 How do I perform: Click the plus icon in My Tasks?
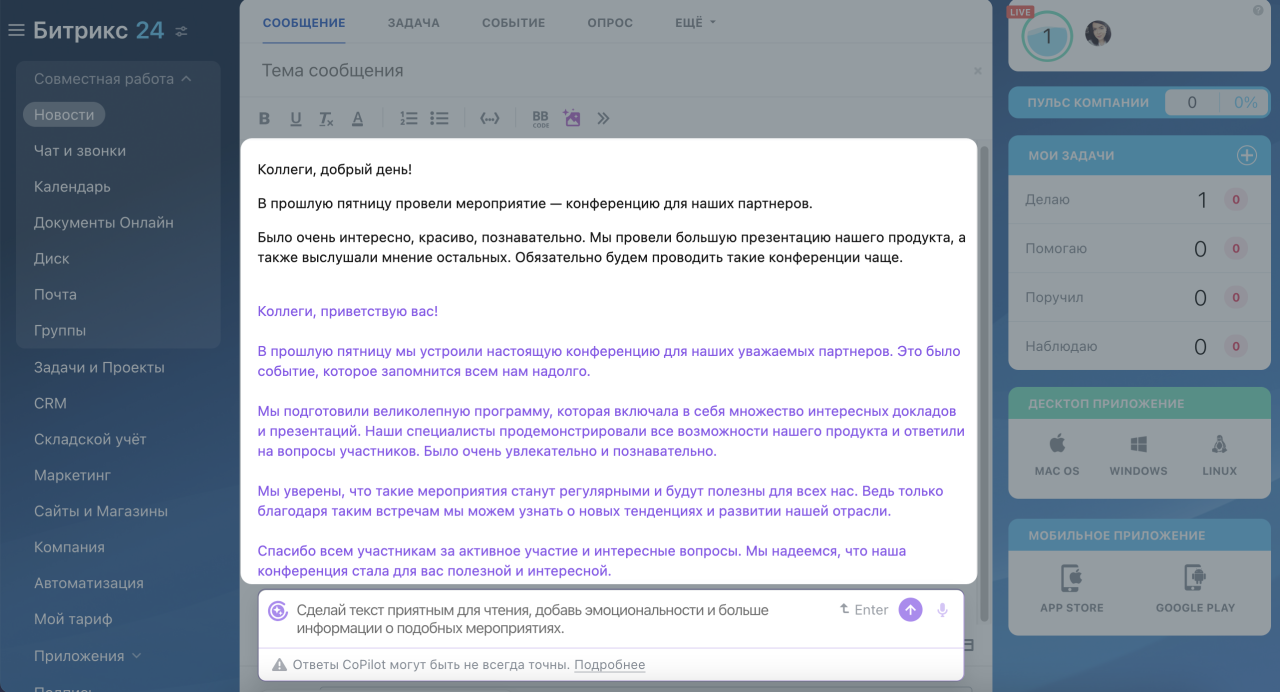[x=1247, y=155]
